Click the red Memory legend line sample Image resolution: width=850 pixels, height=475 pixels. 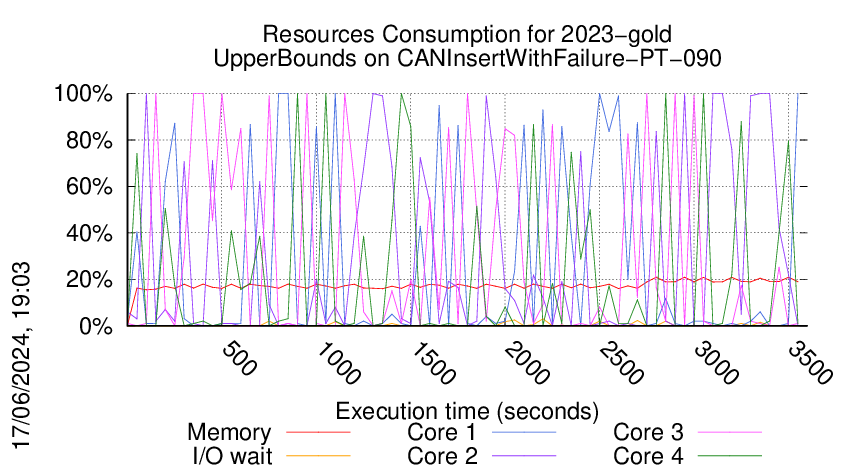click(x=318, y=432)
